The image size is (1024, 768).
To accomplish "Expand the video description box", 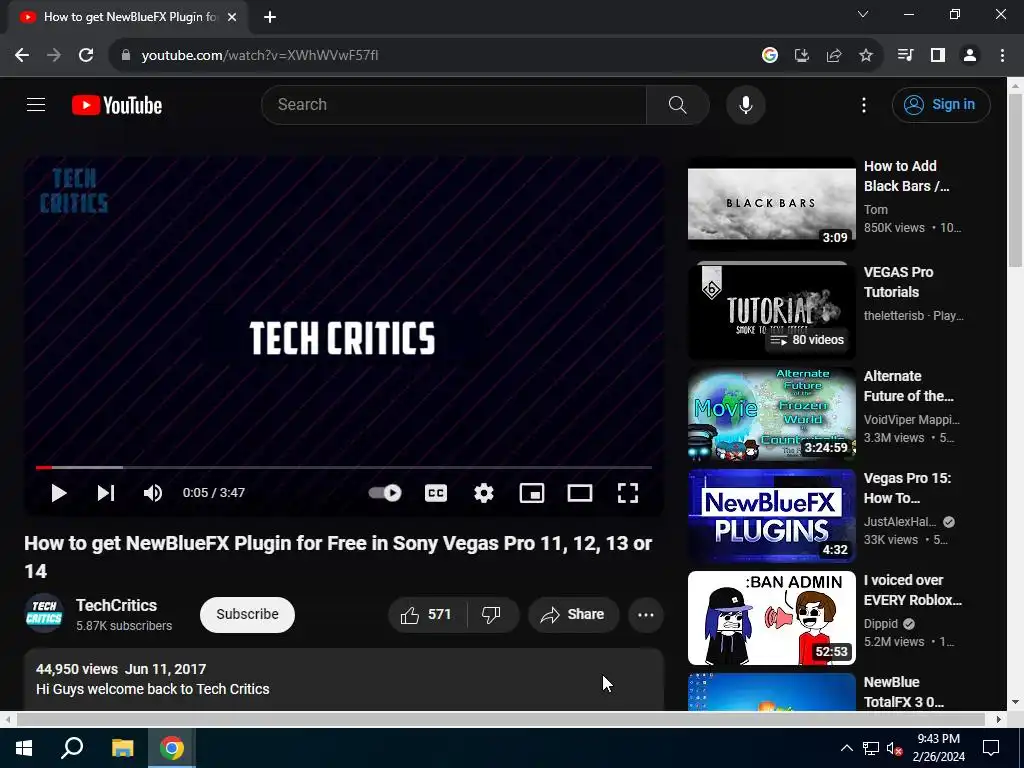I will [x=344, y=679].
